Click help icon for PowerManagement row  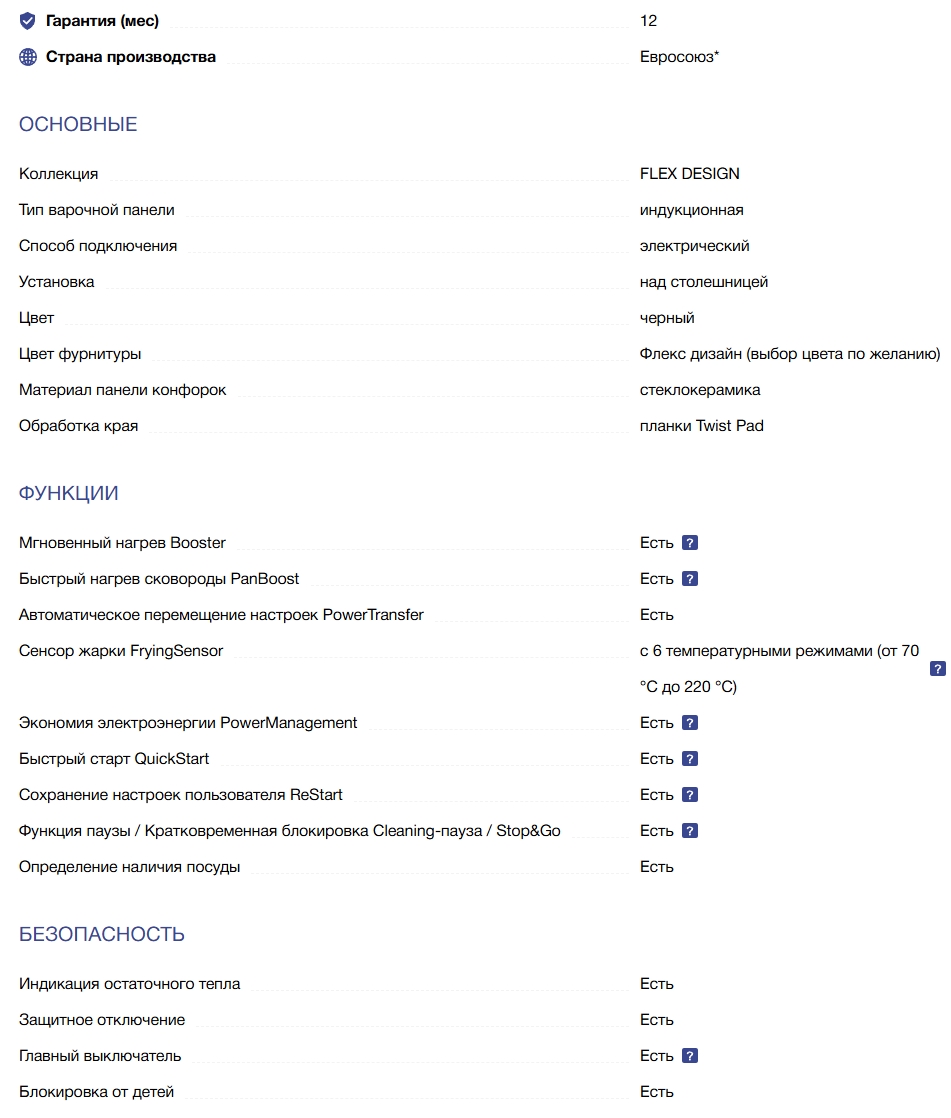click(x=689, y=723)
